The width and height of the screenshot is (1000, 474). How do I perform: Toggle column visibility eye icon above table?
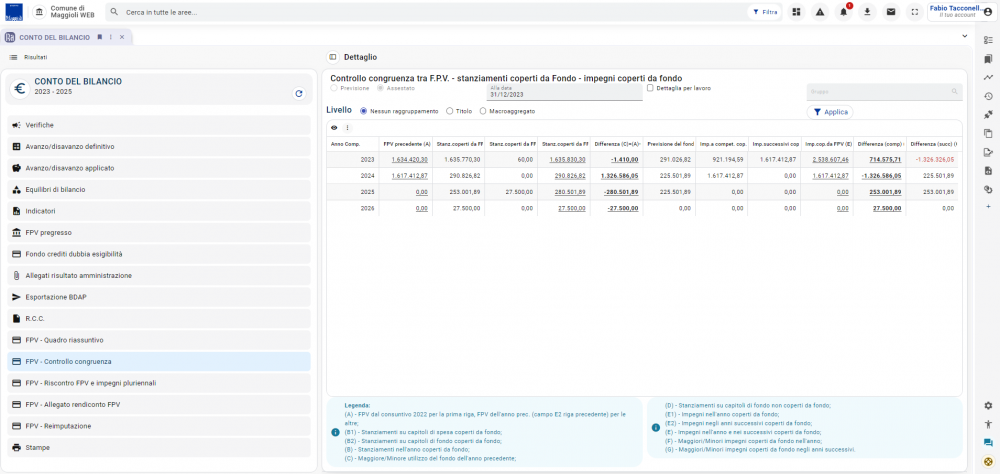pos(334,128)
